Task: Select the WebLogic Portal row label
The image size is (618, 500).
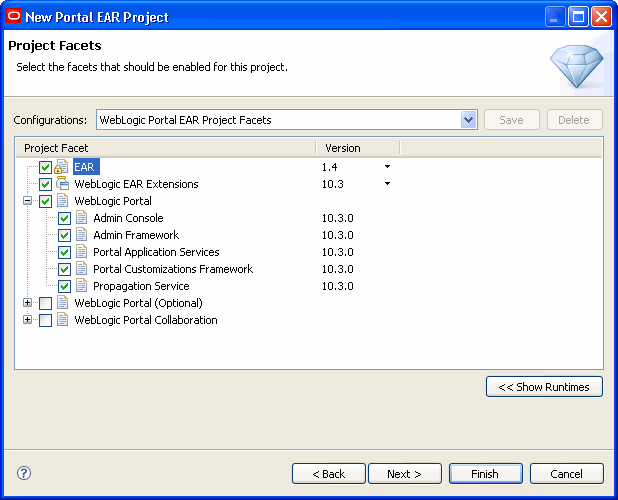Action: pos(113,201)
